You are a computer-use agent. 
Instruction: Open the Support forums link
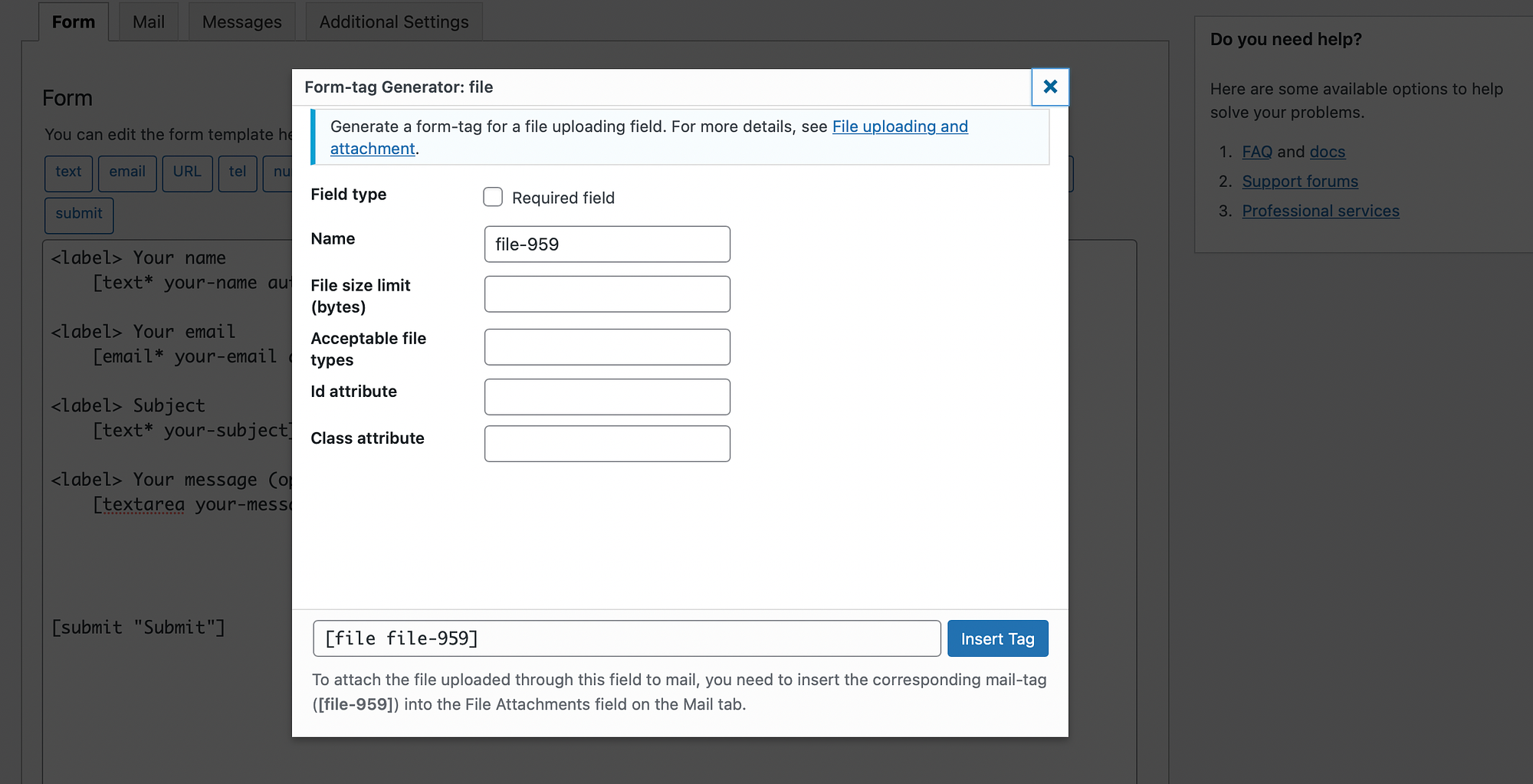1300,182
